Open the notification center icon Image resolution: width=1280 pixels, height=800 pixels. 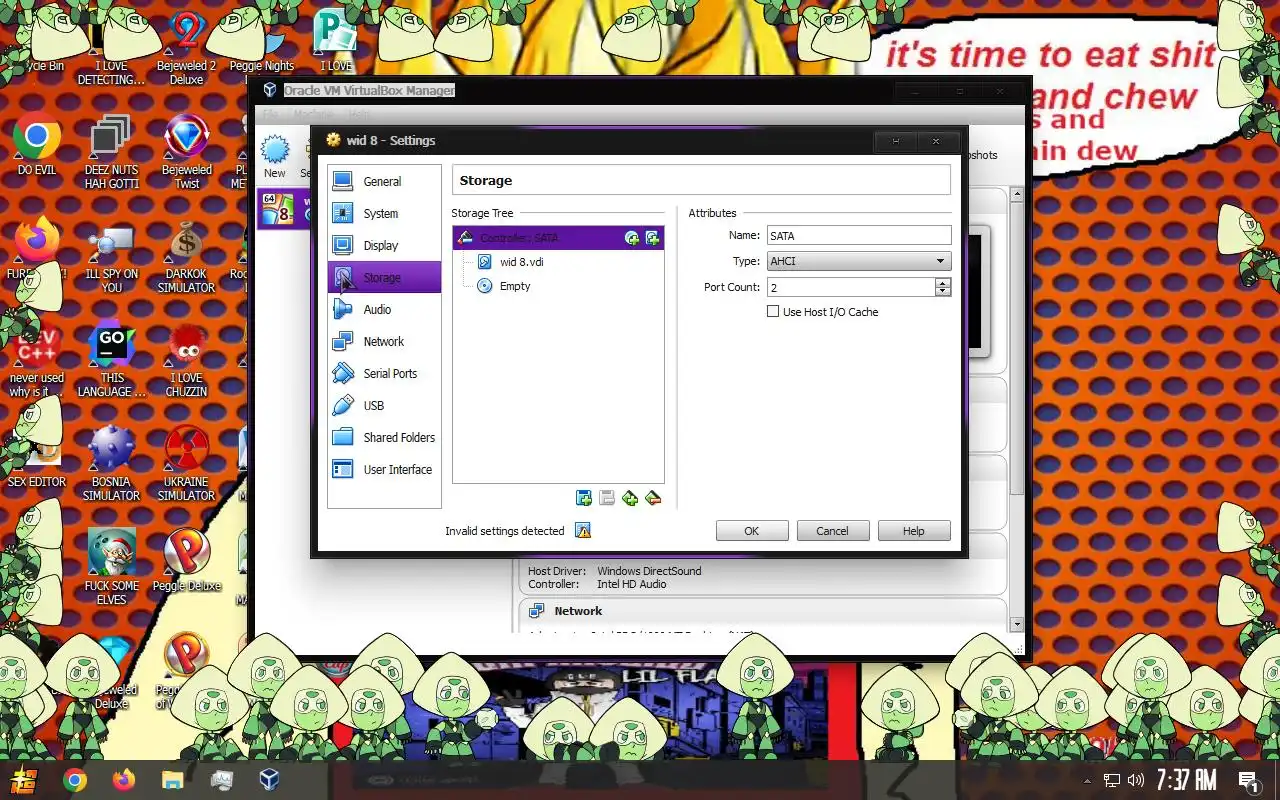1248,780
